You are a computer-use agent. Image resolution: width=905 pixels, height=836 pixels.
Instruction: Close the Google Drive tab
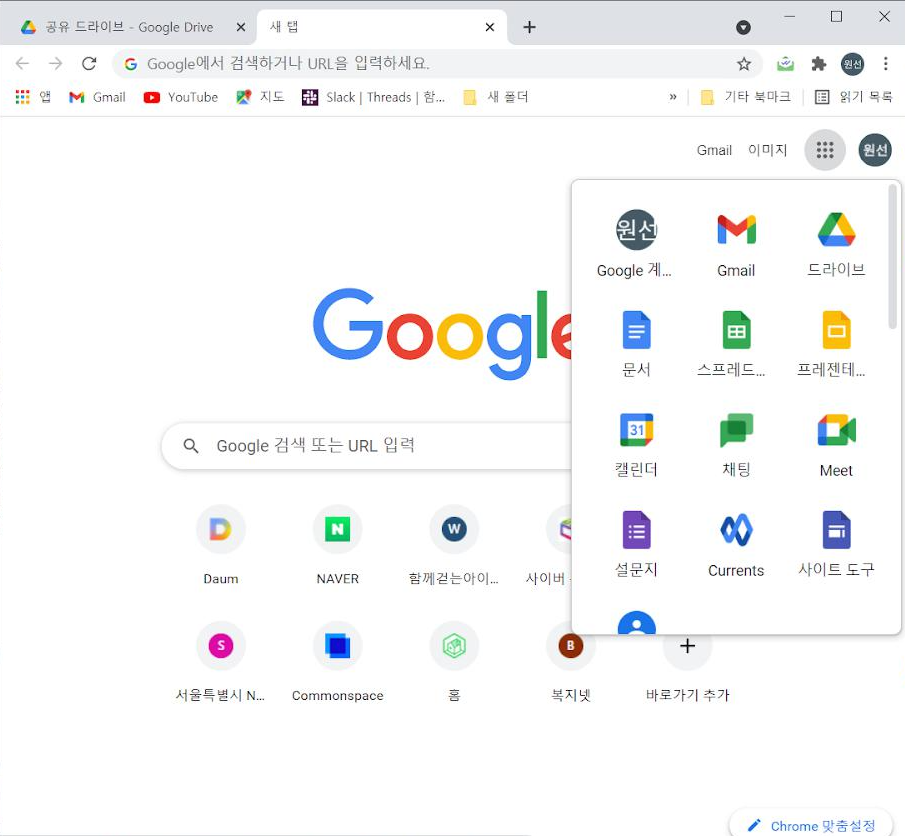[x=241, y=27]
